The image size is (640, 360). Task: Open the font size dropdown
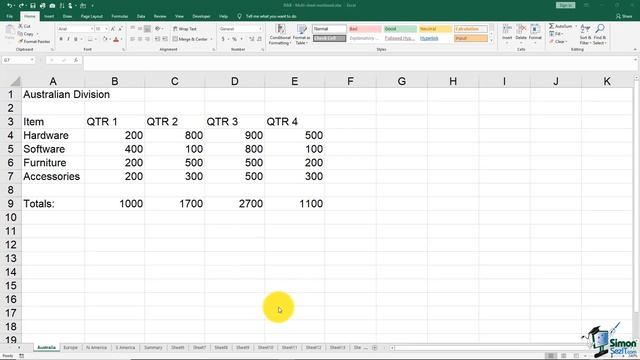[106, 29]
